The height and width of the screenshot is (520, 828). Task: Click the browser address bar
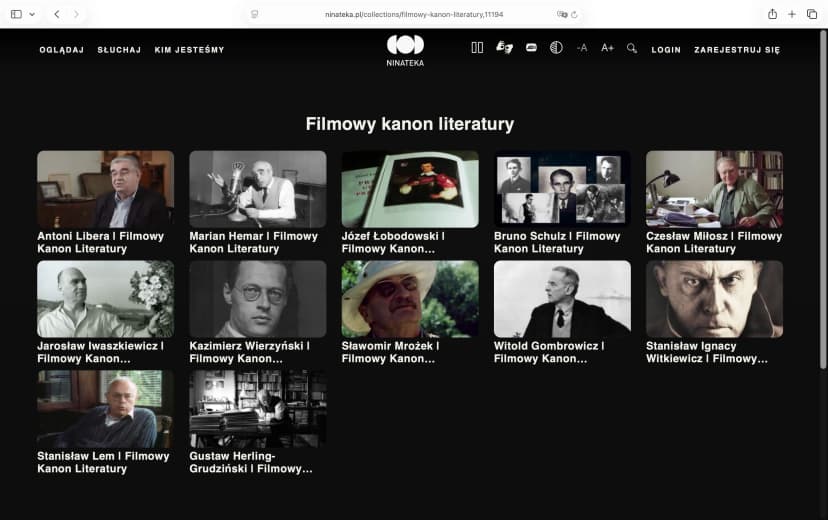pos(413,14)
